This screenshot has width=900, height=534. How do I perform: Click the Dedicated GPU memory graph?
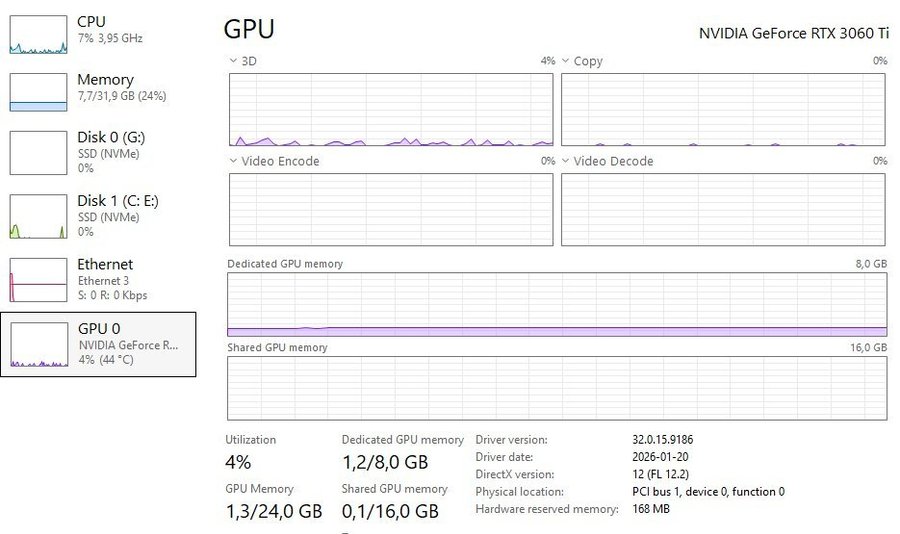pyautogui.click(x=556, y=304)
